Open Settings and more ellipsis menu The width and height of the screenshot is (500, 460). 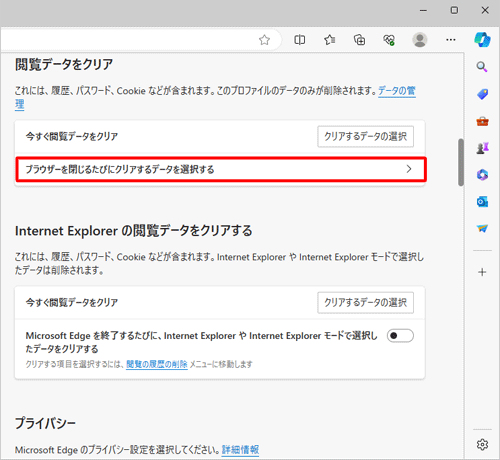point(451,40)
